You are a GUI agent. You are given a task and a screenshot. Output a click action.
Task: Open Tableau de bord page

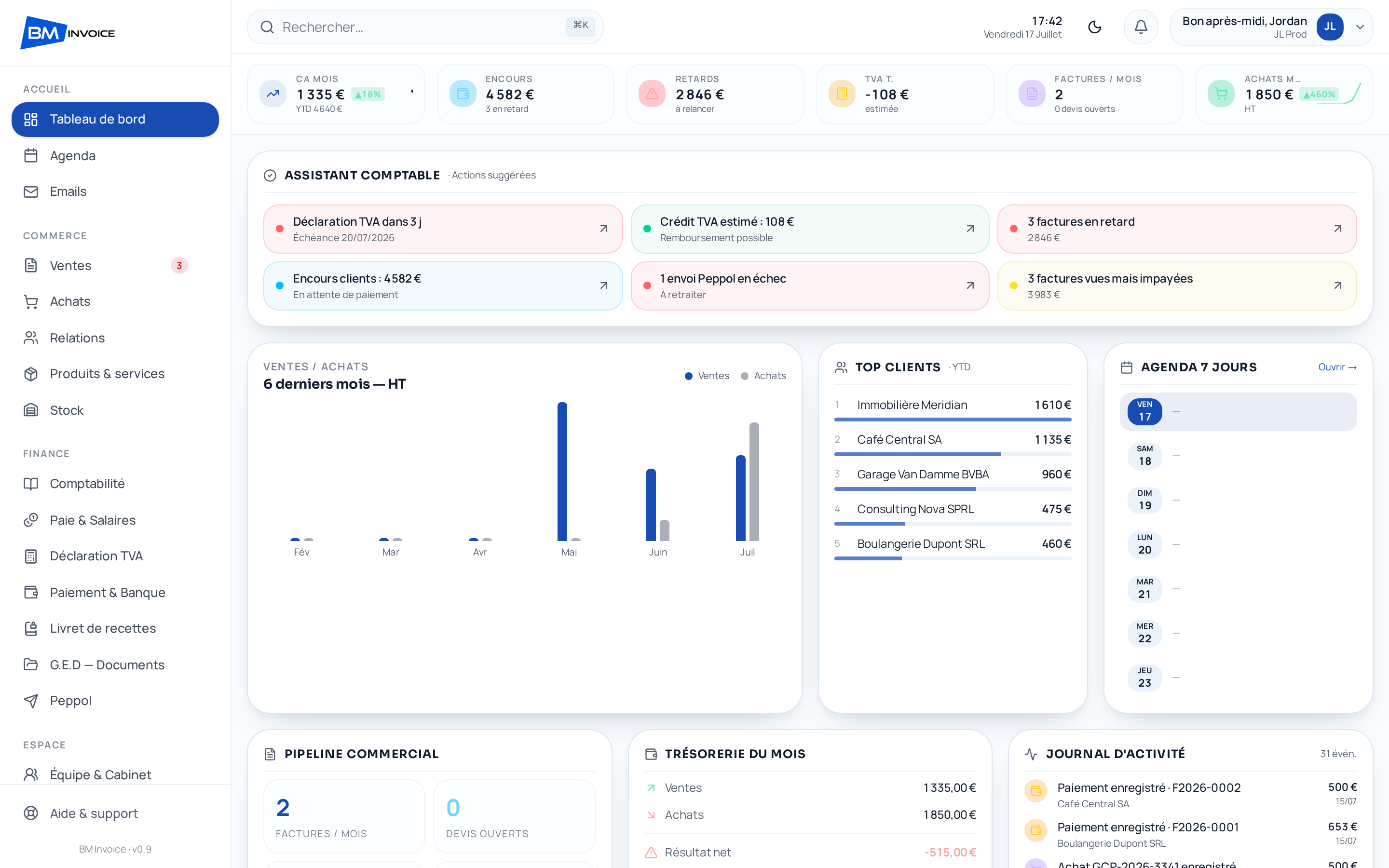click(115, 120)
